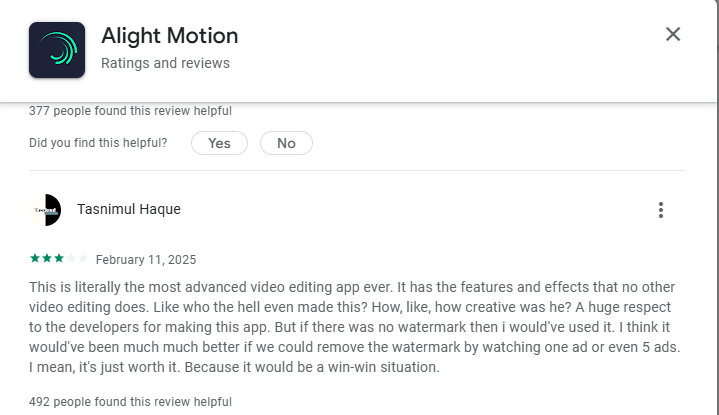Click the Alight Motion app icon
The width and height of the screenshot is (719, 415).
point(56,49)
